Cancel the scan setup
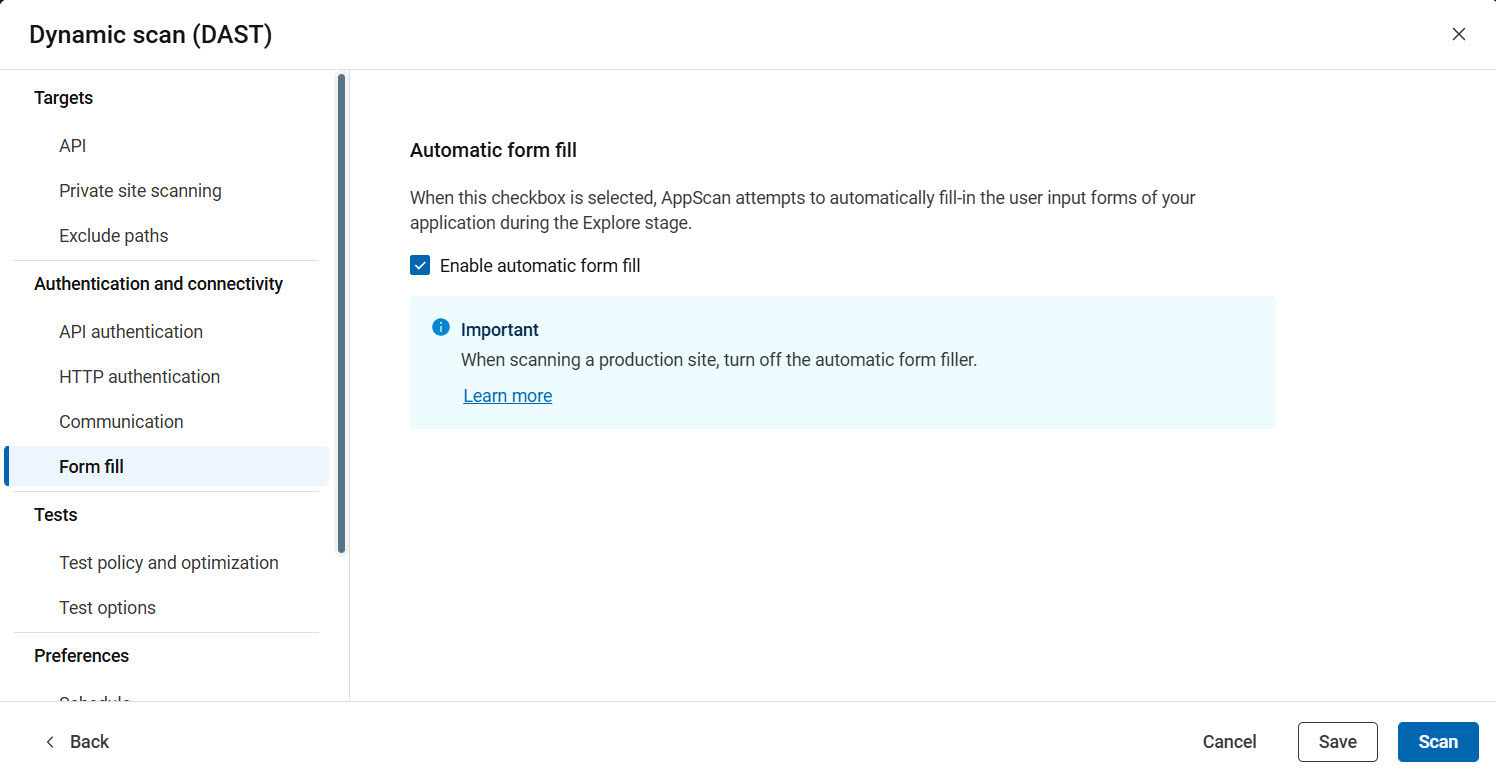Viewport: 1496px width, 772px height. pos(1229,741)
